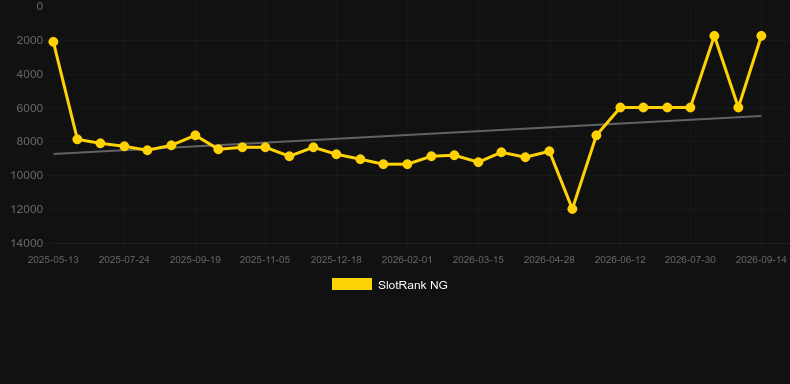The image size is (790, 384).
Task: Select the data point at 2026-03-15
Action: pyautogui.click(x=478, y=162)
